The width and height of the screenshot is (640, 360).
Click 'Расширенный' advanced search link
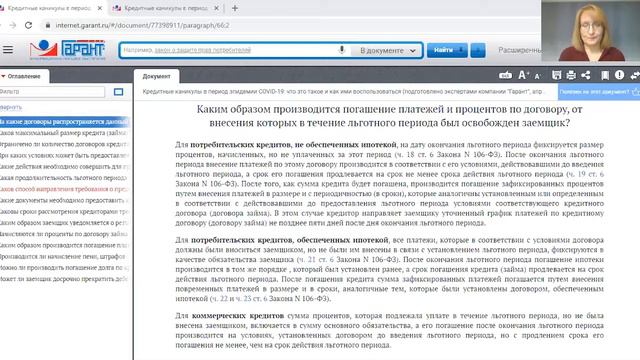[520, 50]
